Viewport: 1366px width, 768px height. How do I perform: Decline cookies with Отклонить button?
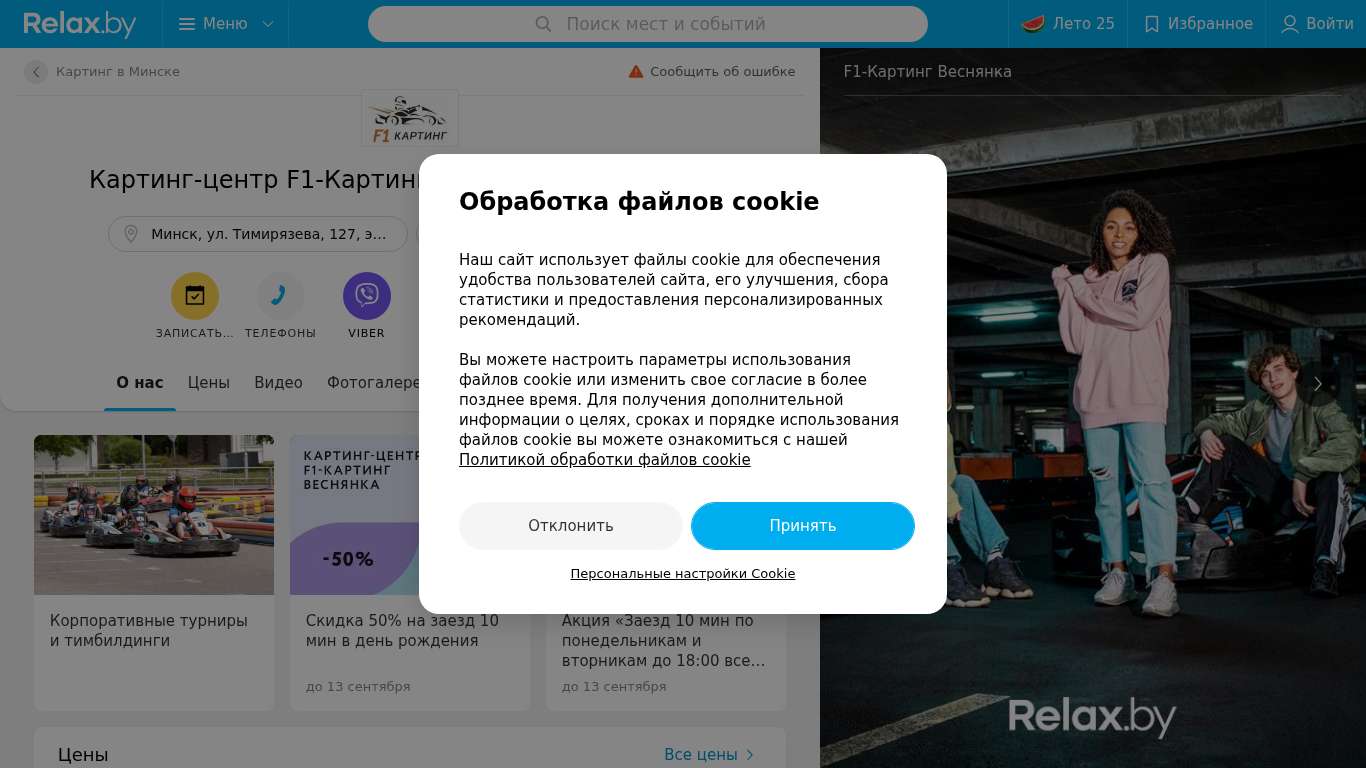point(571,526)
